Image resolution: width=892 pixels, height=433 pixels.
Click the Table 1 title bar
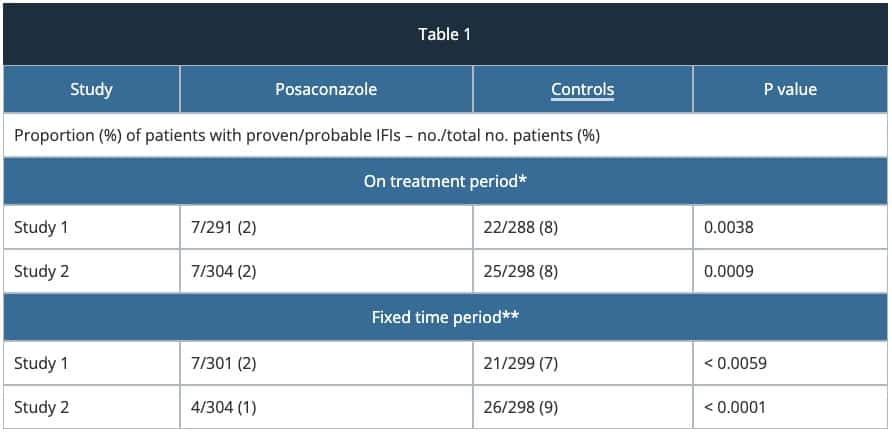[x=445, y=34]
